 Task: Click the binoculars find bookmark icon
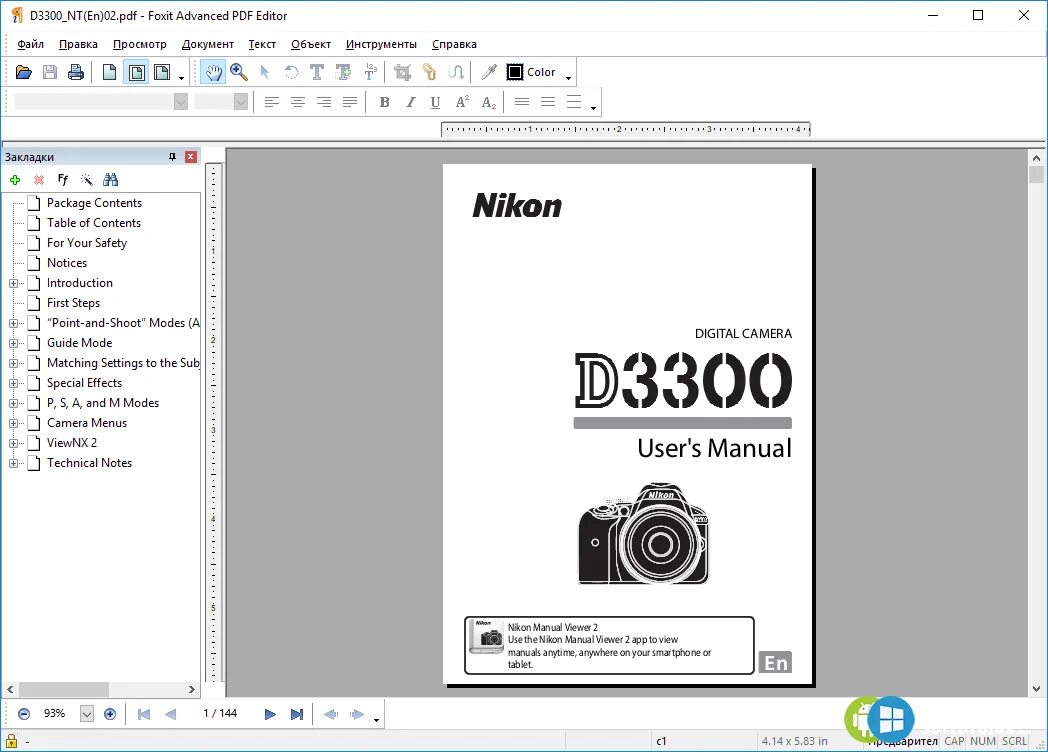[x=110, y=180]
